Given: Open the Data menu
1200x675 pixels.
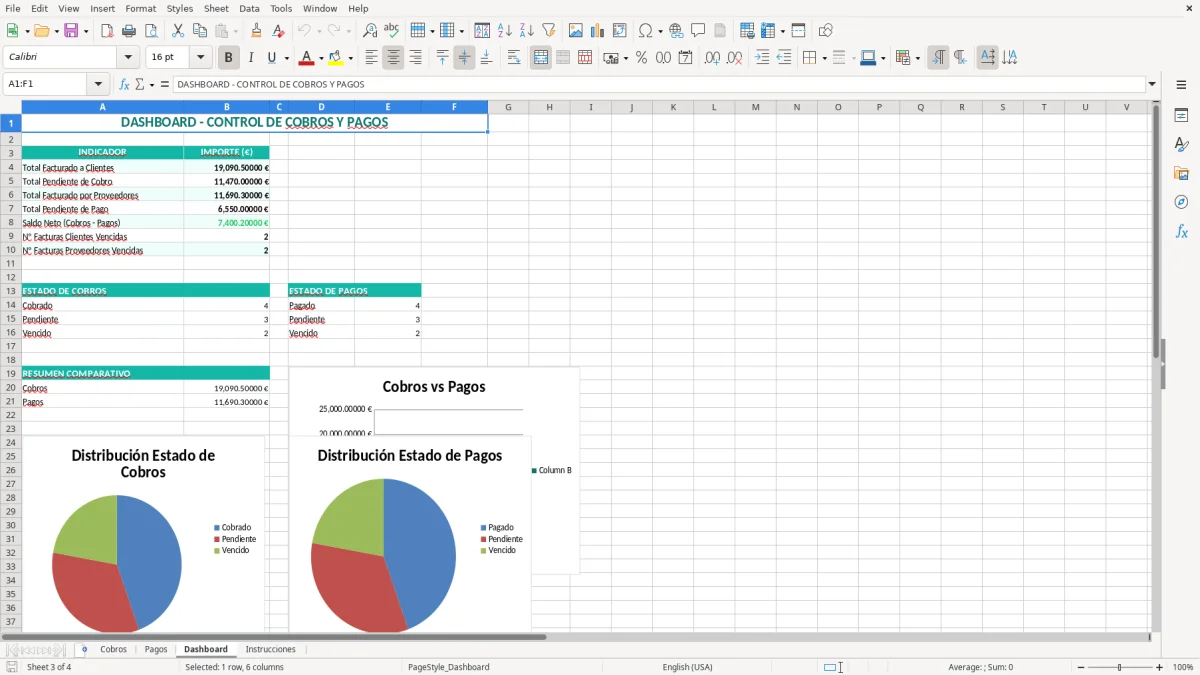Looking at the screenshot, I should pyautogui.click(x=249, y=8).
